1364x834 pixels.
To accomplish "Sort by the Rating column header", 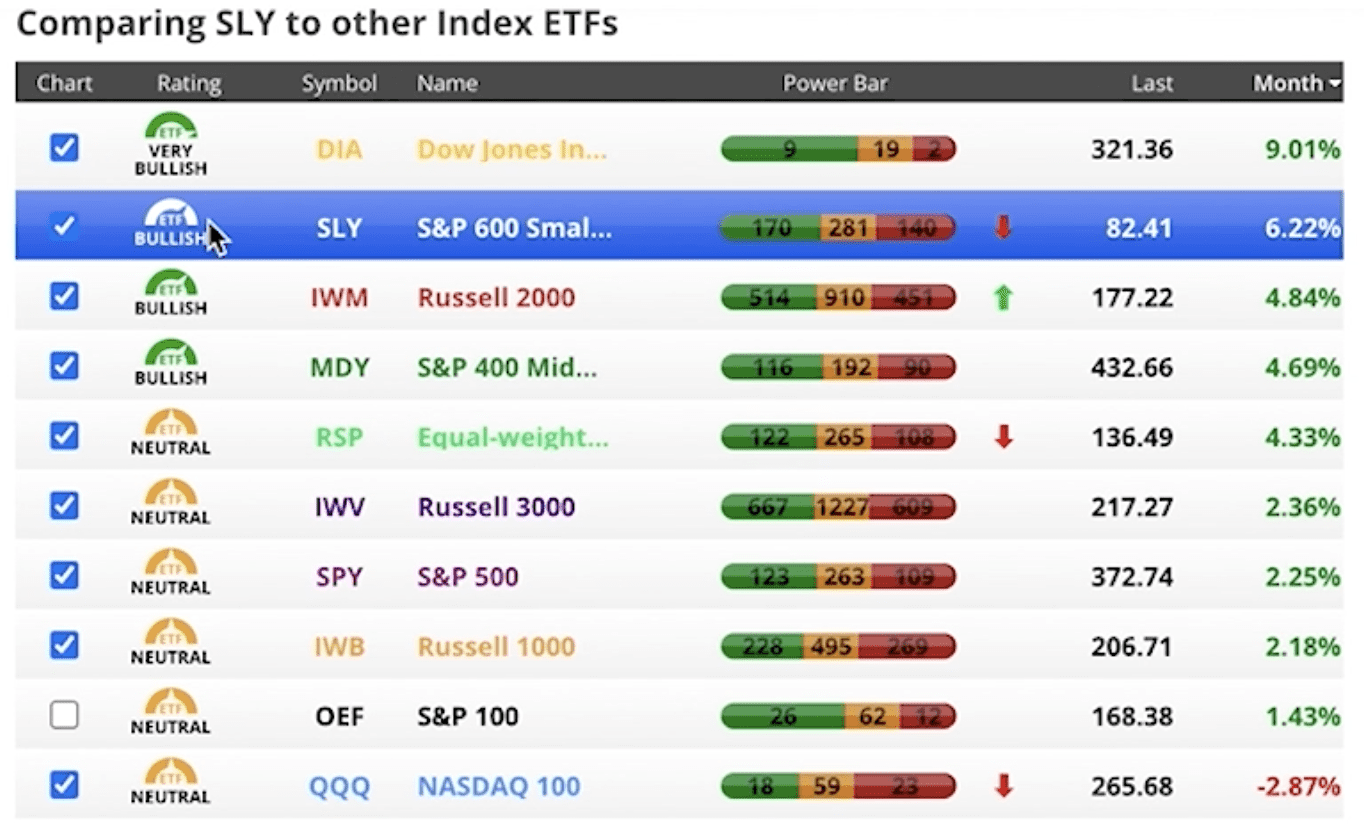I will (189, 84).
